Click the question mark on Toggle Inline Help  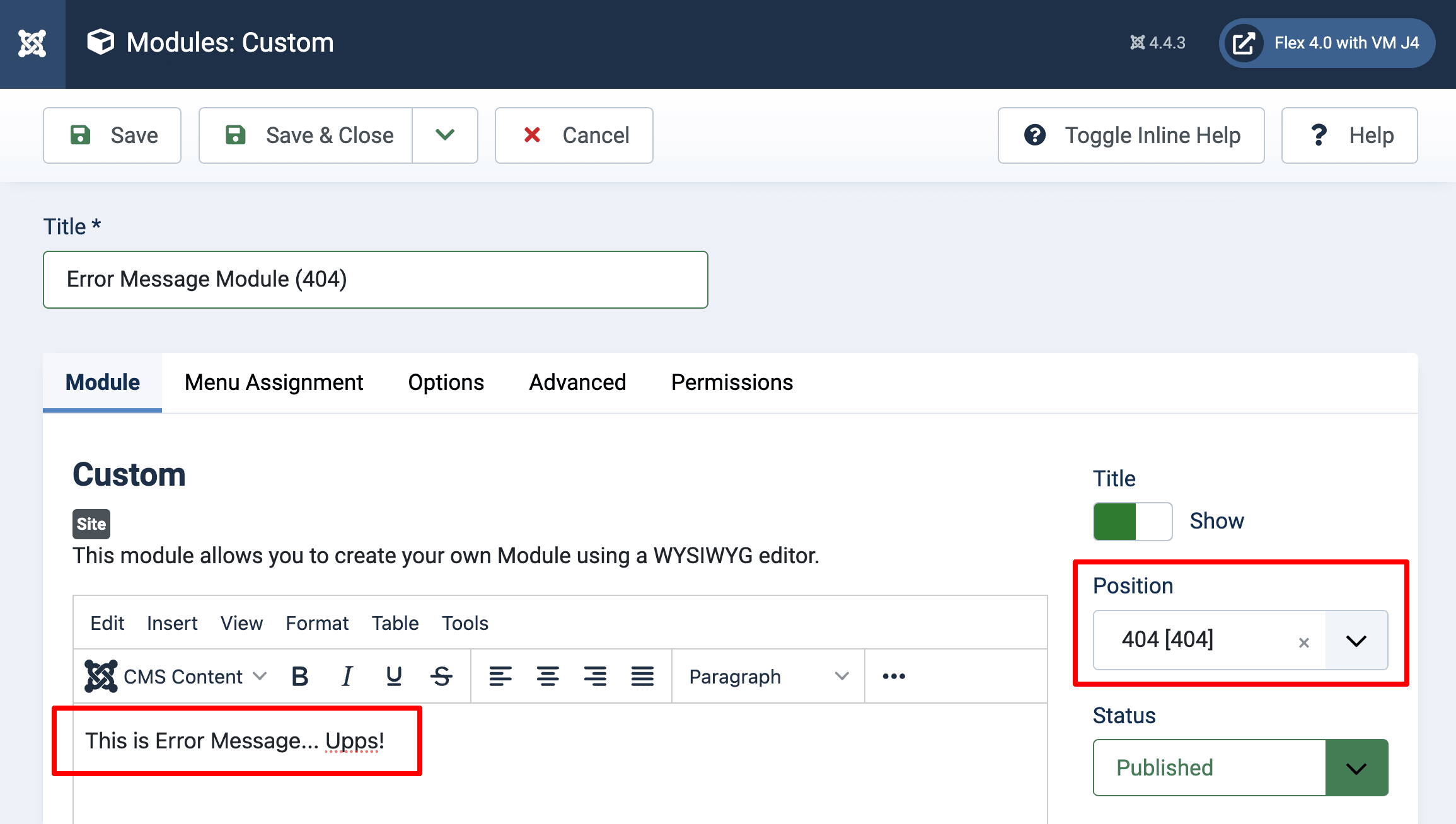click(x=1034, y=135)
